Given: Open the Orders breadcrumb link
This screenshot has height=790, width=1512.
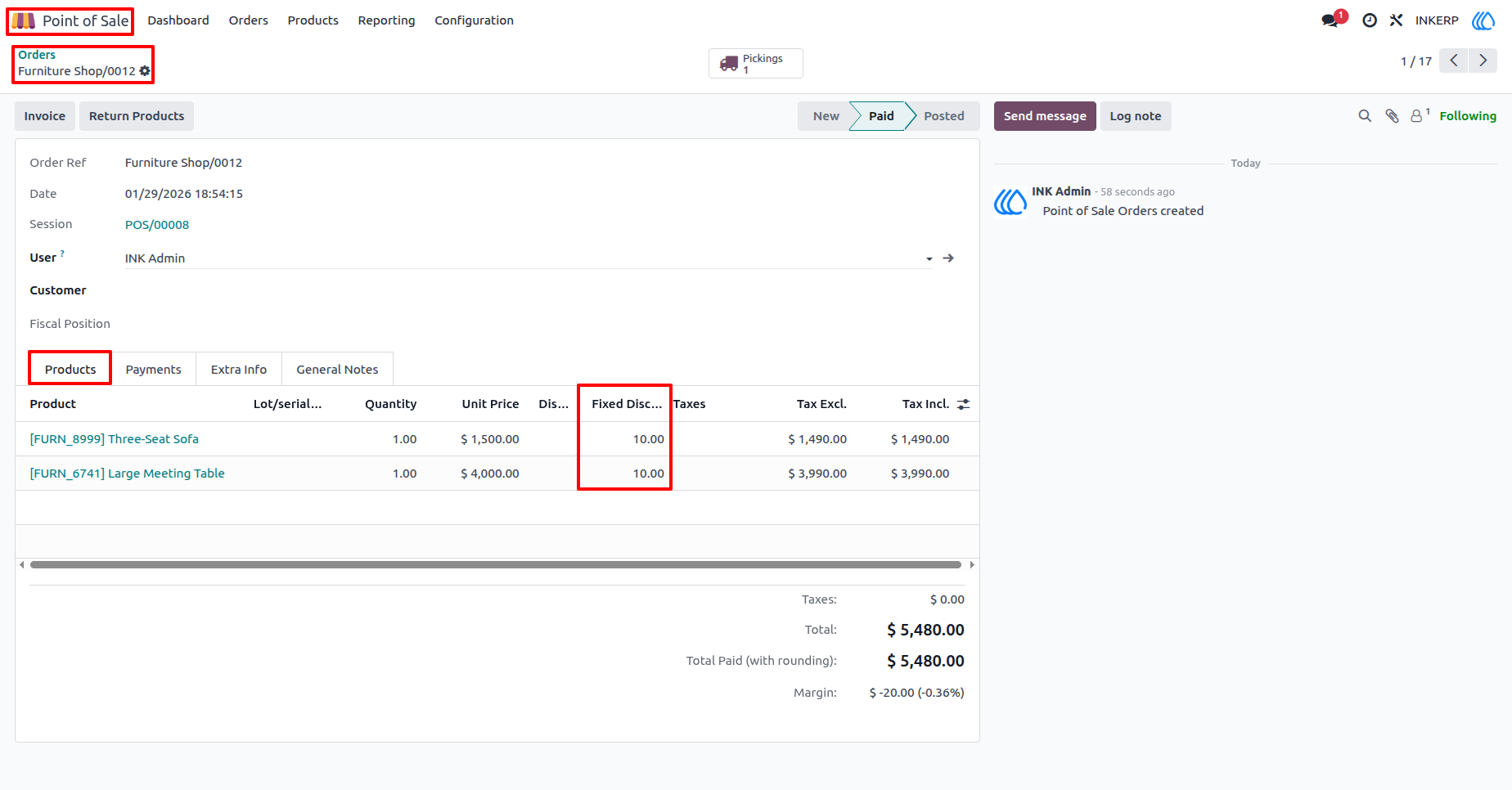Looking at the screenshot, I should [x=37, y=55].
